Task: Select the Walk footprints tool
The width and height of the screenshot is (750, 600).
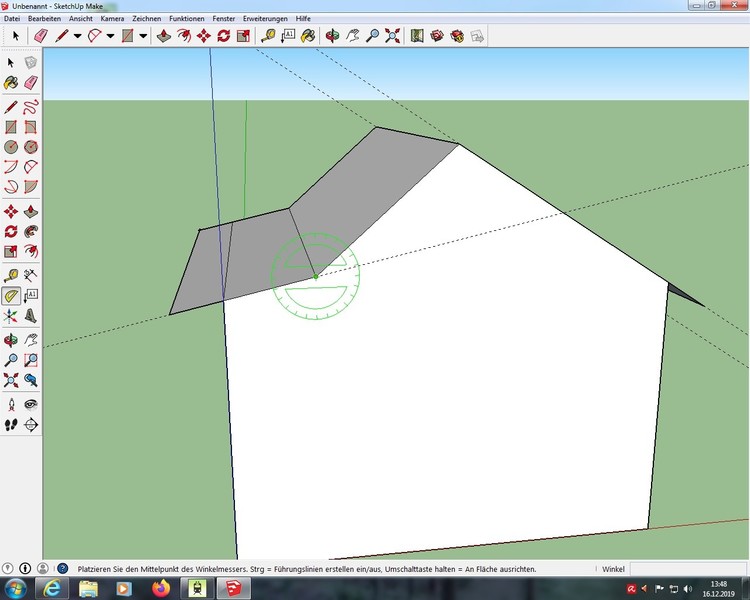Action: (x=11, y=425)
